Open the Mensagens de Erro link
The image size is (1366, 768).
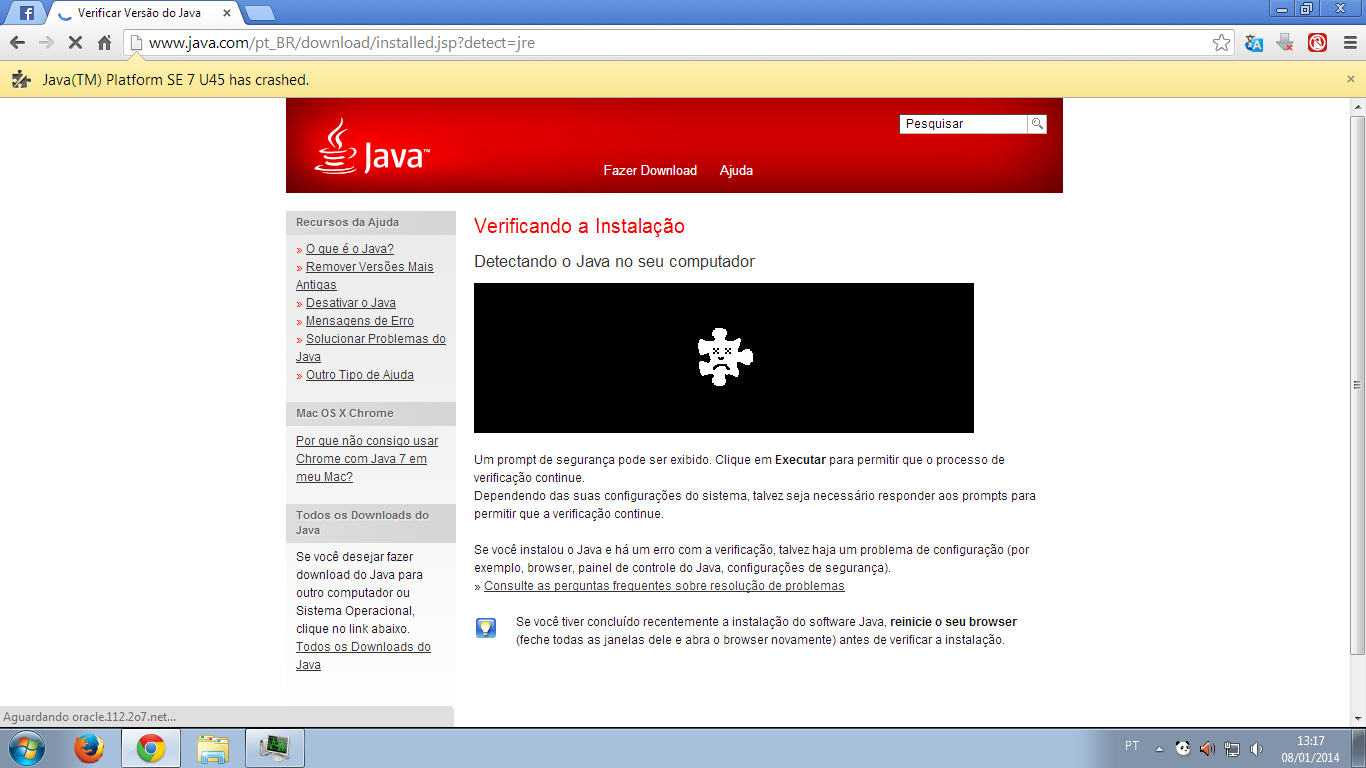click(360, 321)
